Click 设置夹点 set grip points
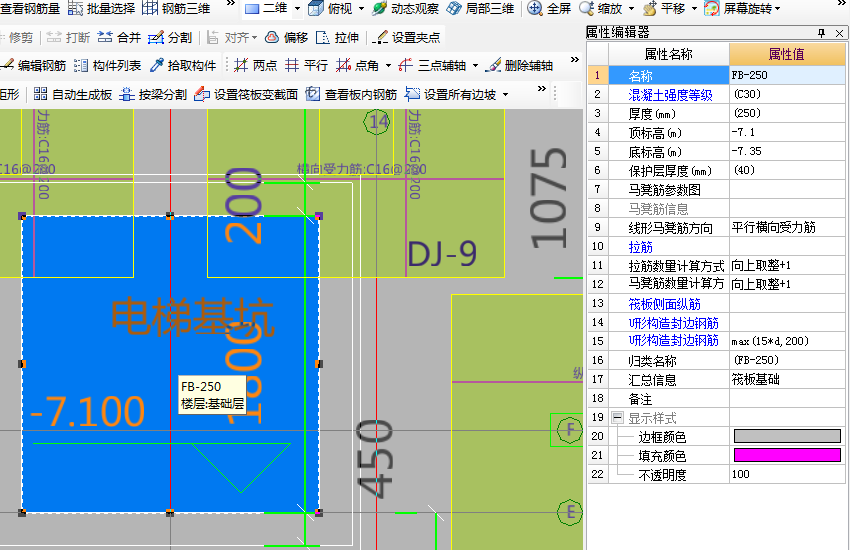Viewport: 850px width, 550px height. coord(406,37)
